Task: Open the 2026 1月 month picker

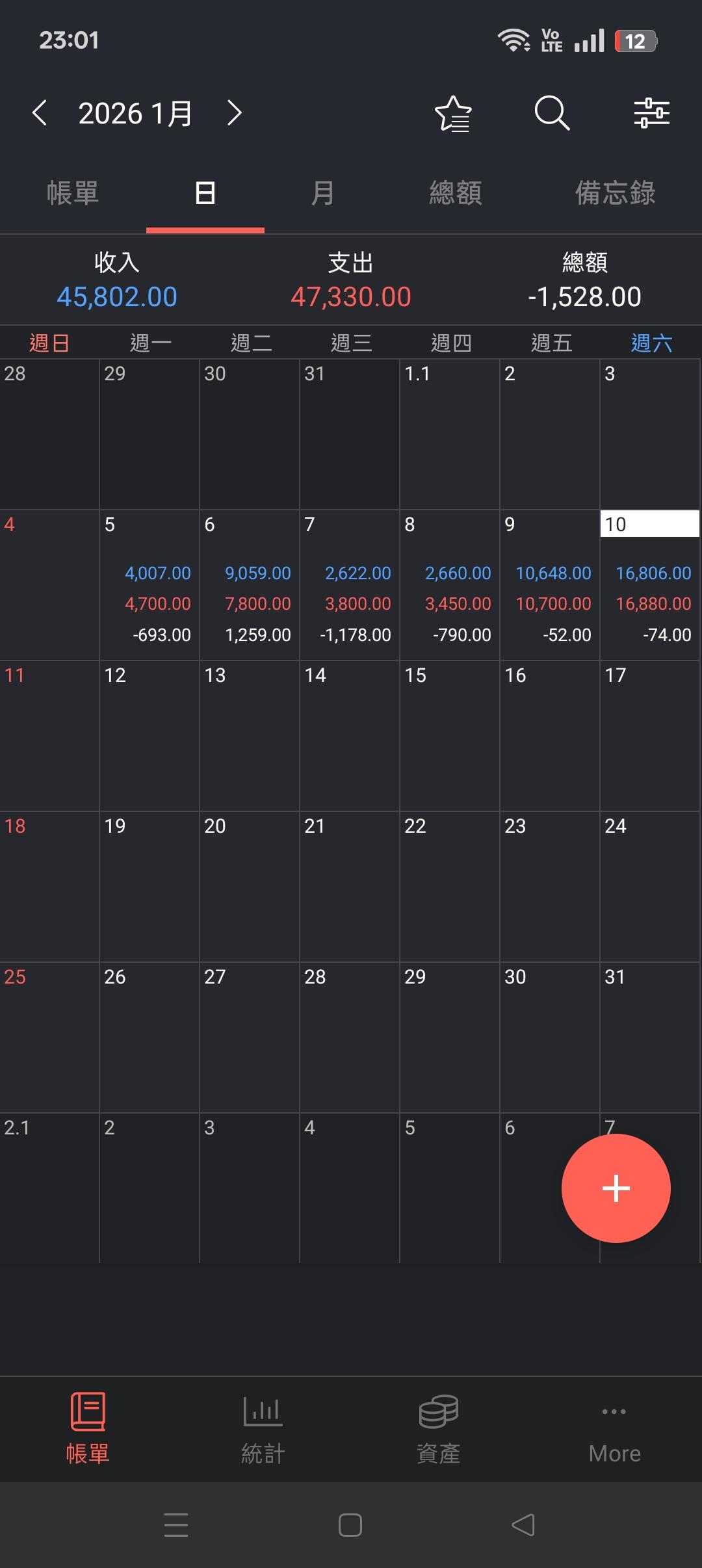Action: tap(135, 114)
